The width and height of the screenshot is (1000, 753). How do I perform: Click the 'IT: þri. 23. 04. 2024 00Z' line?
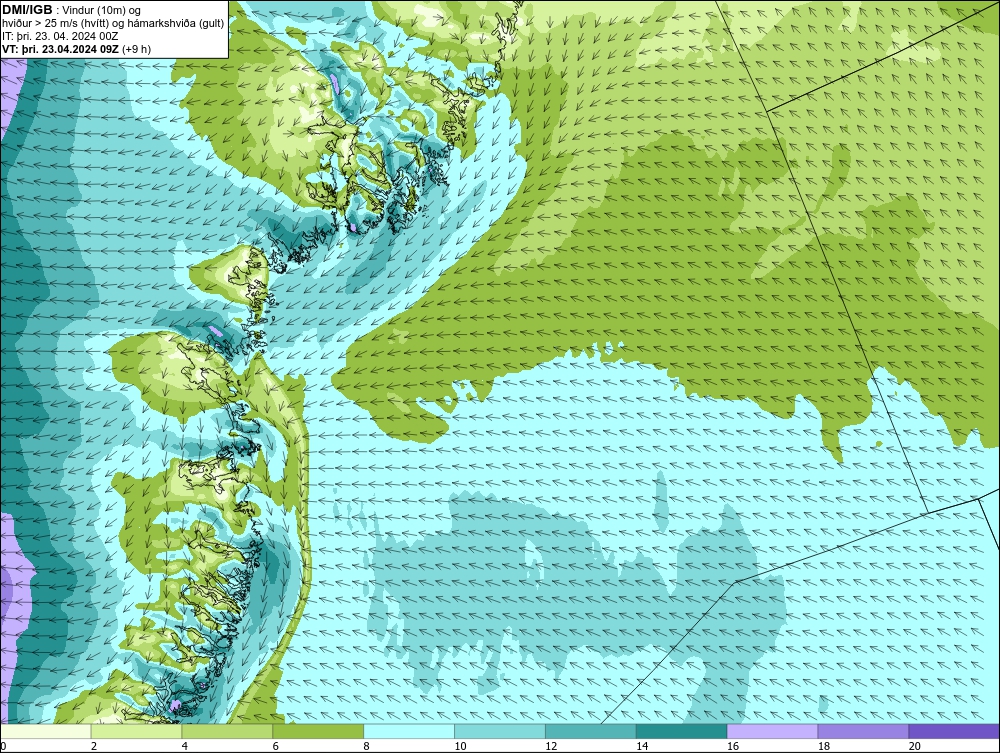60,36
